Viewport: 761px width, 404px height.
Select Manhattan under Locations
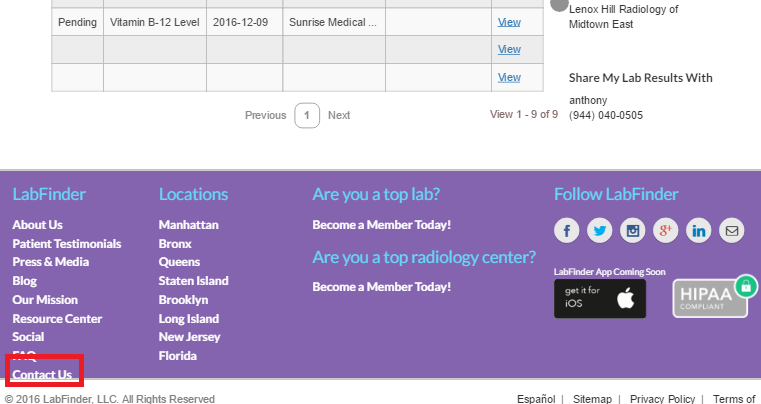click(x=188, y=225)
